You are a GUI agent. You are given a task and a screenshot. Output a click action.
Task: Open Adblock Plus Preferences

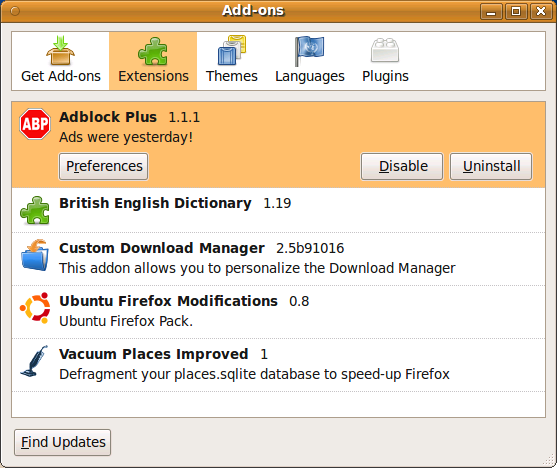103,166
